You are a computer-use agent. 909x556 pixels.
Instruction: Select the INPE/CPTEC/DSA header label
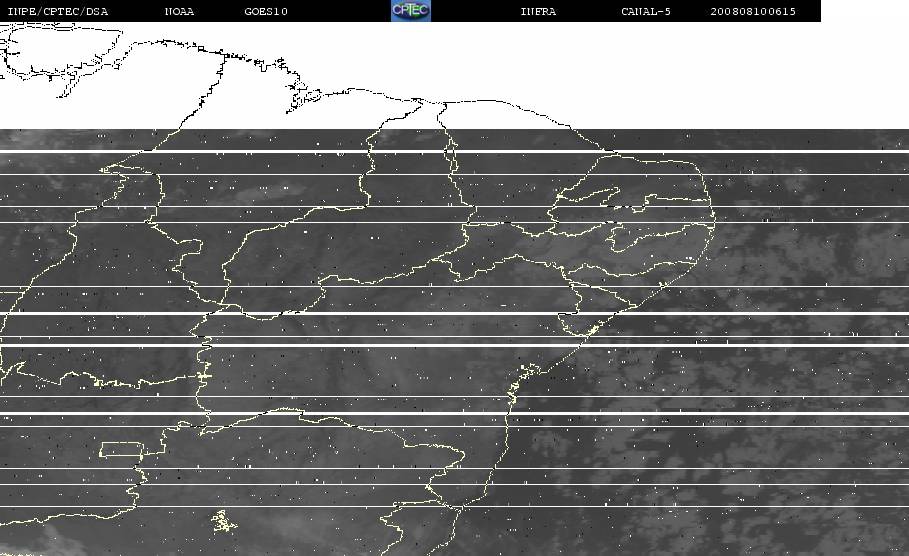pyautogui.click(x=57, y=11)
